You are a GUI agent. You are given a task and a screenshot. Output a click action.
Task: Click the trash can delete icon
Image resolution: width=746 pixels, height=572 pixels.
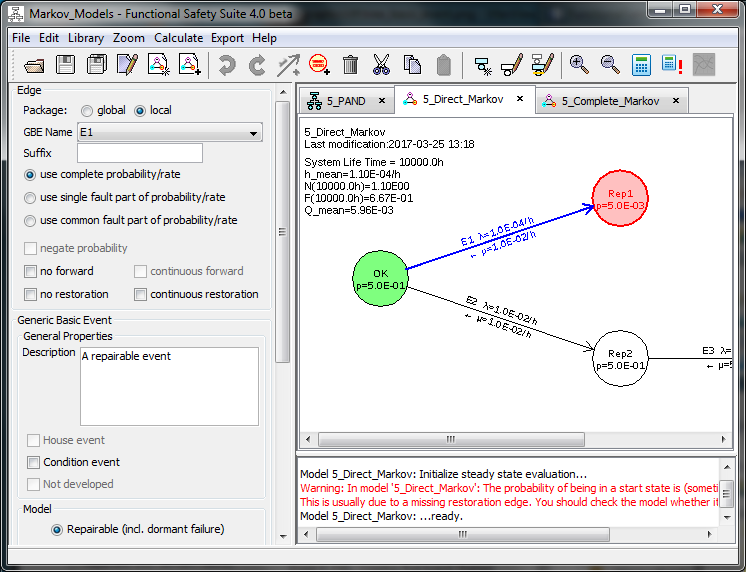350,65
